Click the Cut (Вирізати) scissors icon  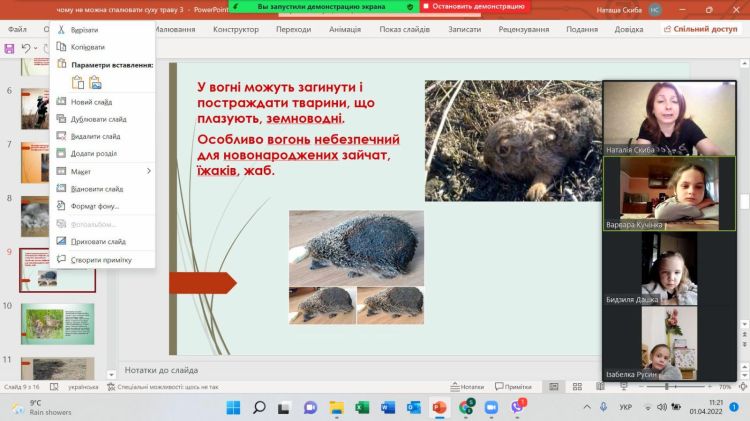[62, 30]
